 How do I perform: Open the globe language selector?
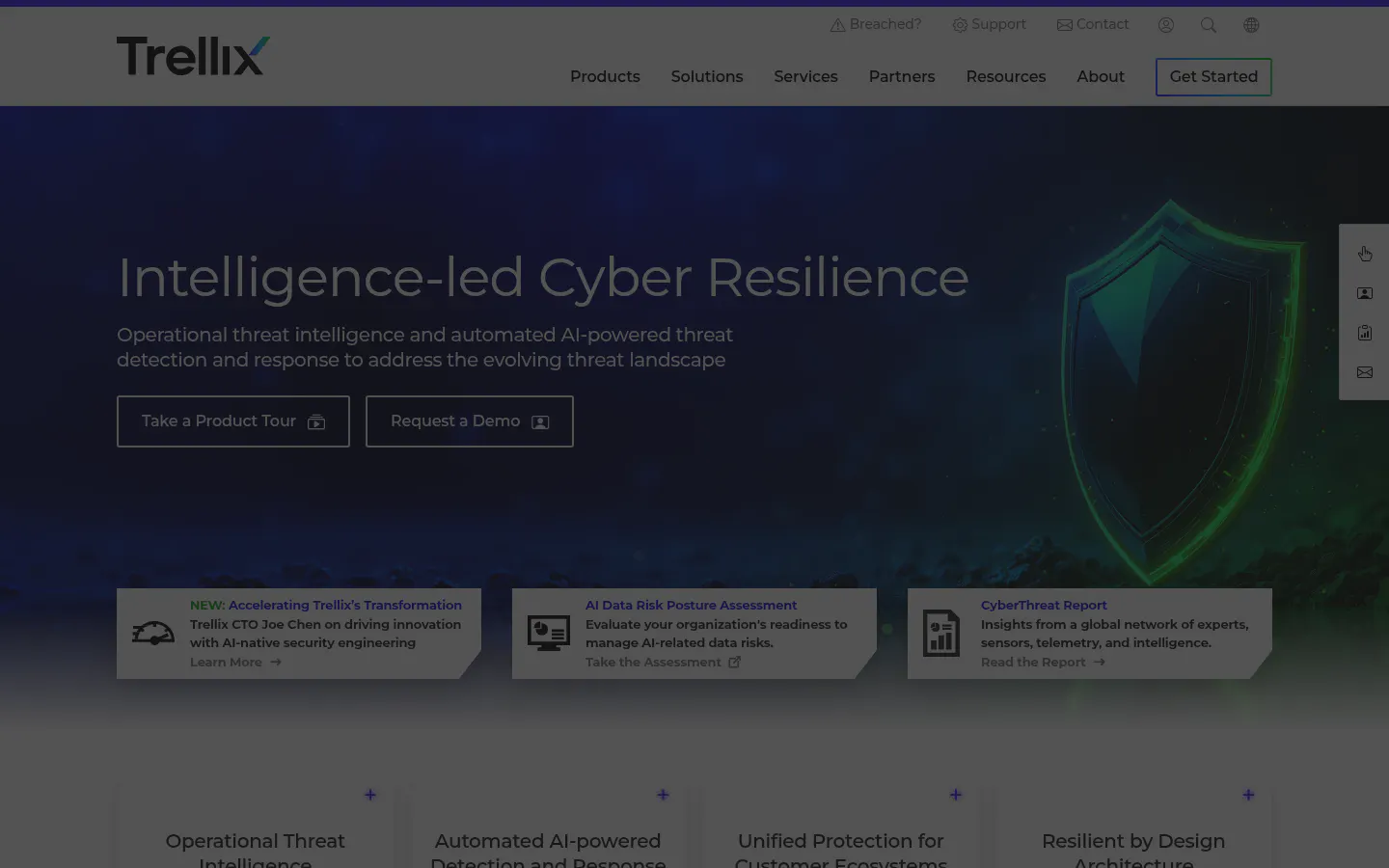pyautogui.click(x=1251, y=25)
